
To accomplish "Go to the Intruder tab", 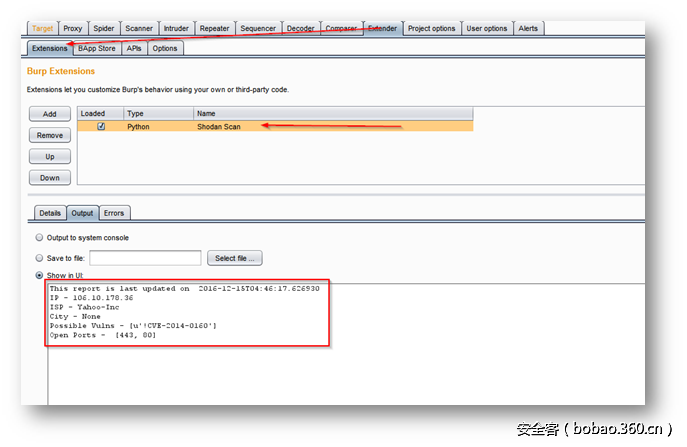I will coord(175,28).
